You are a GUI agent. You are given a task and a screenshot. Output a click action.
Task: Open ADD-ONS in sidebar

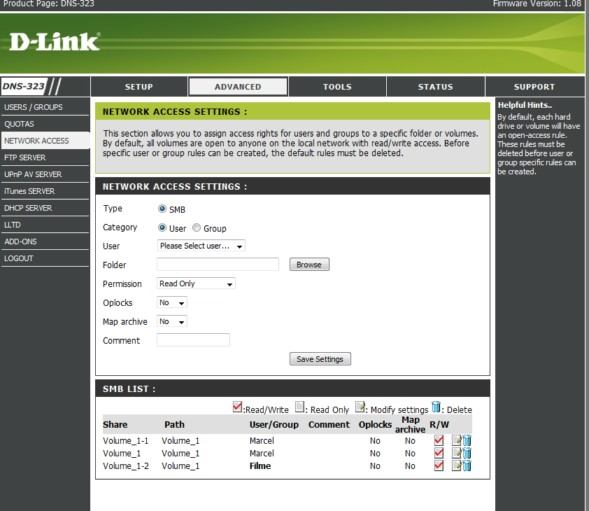(x=45, y=242)
